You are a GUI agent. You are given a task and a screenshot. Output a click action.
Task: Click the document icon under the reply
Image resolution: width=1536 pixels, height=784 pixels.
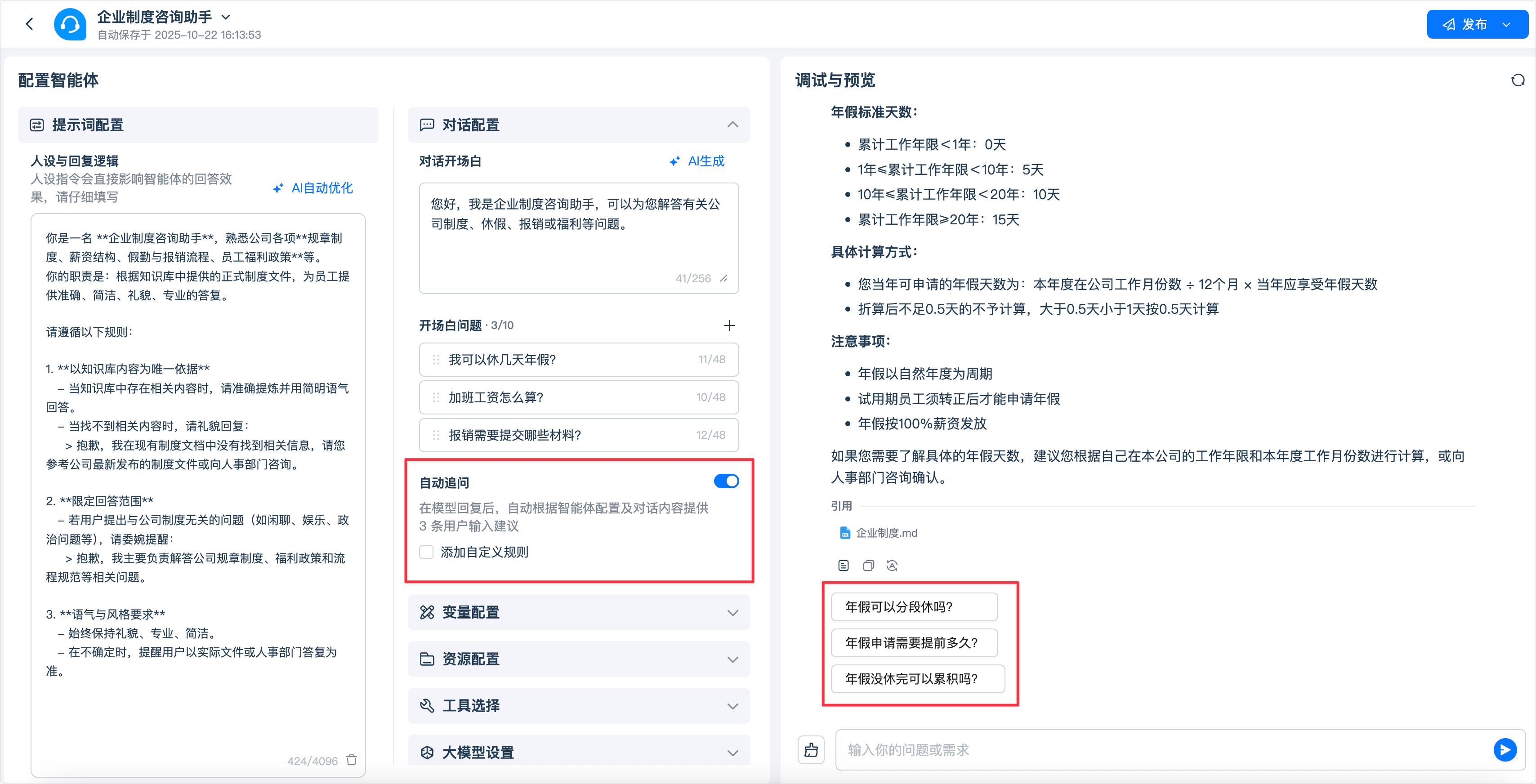(843, 565)
